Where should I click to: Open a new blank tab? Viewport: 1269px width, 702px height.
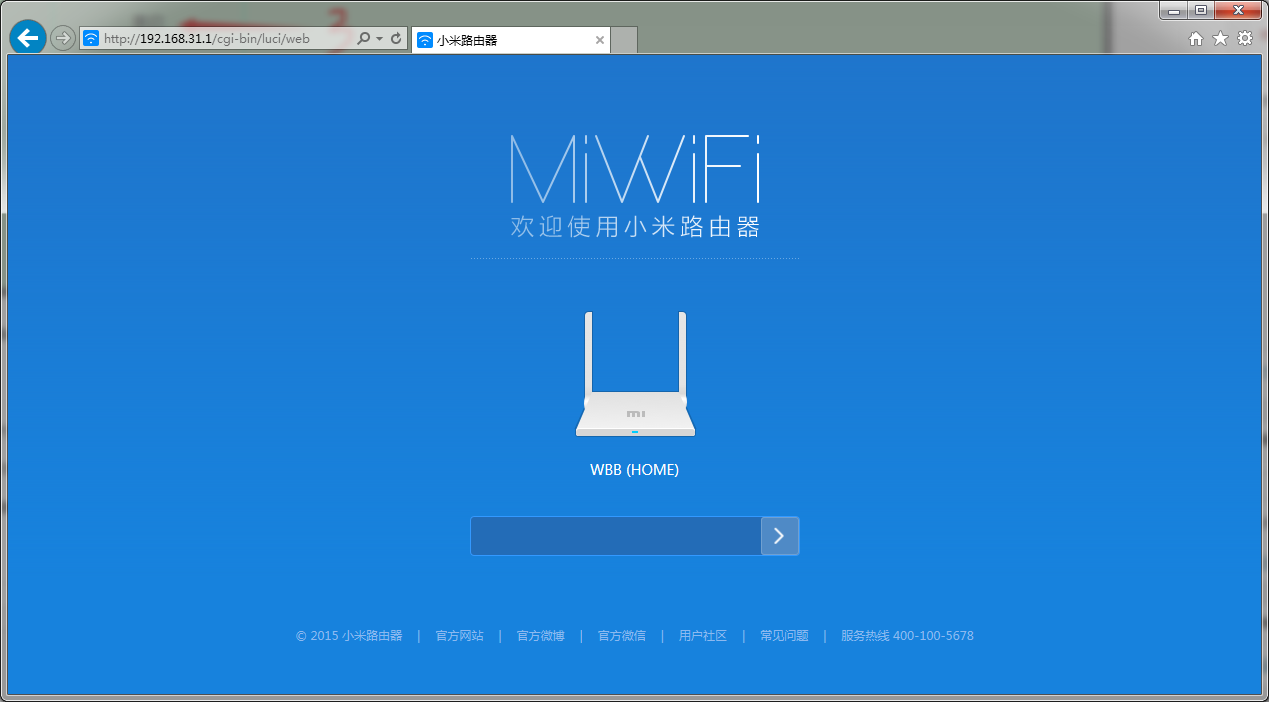[x=624, y=40]
